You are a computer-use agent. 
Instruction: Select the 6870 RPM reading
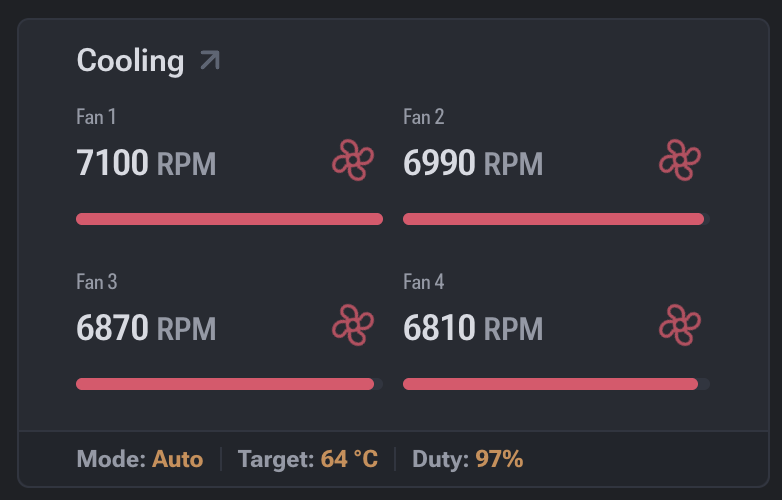(146, 328)
